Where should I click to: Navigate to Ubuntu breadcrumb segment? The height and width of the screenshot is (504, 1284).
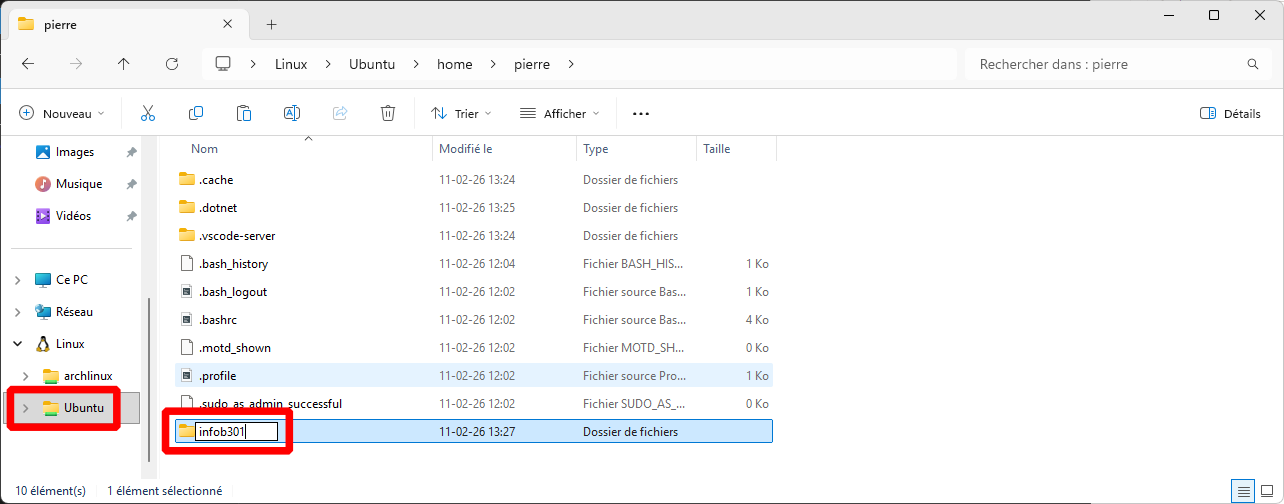(x=372, y=64)
